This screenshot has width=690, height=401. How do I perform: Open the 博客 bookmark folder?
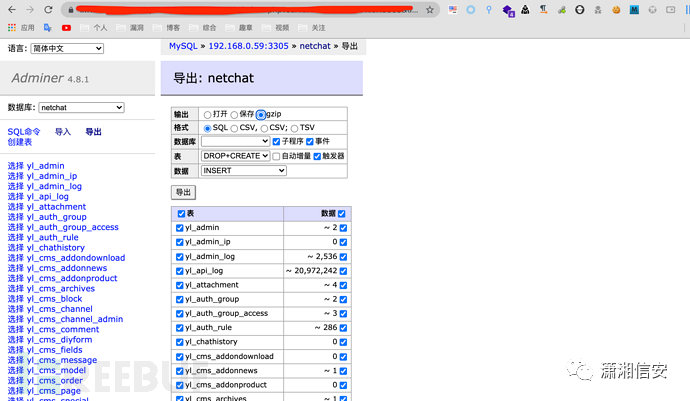tap(166, 28)
